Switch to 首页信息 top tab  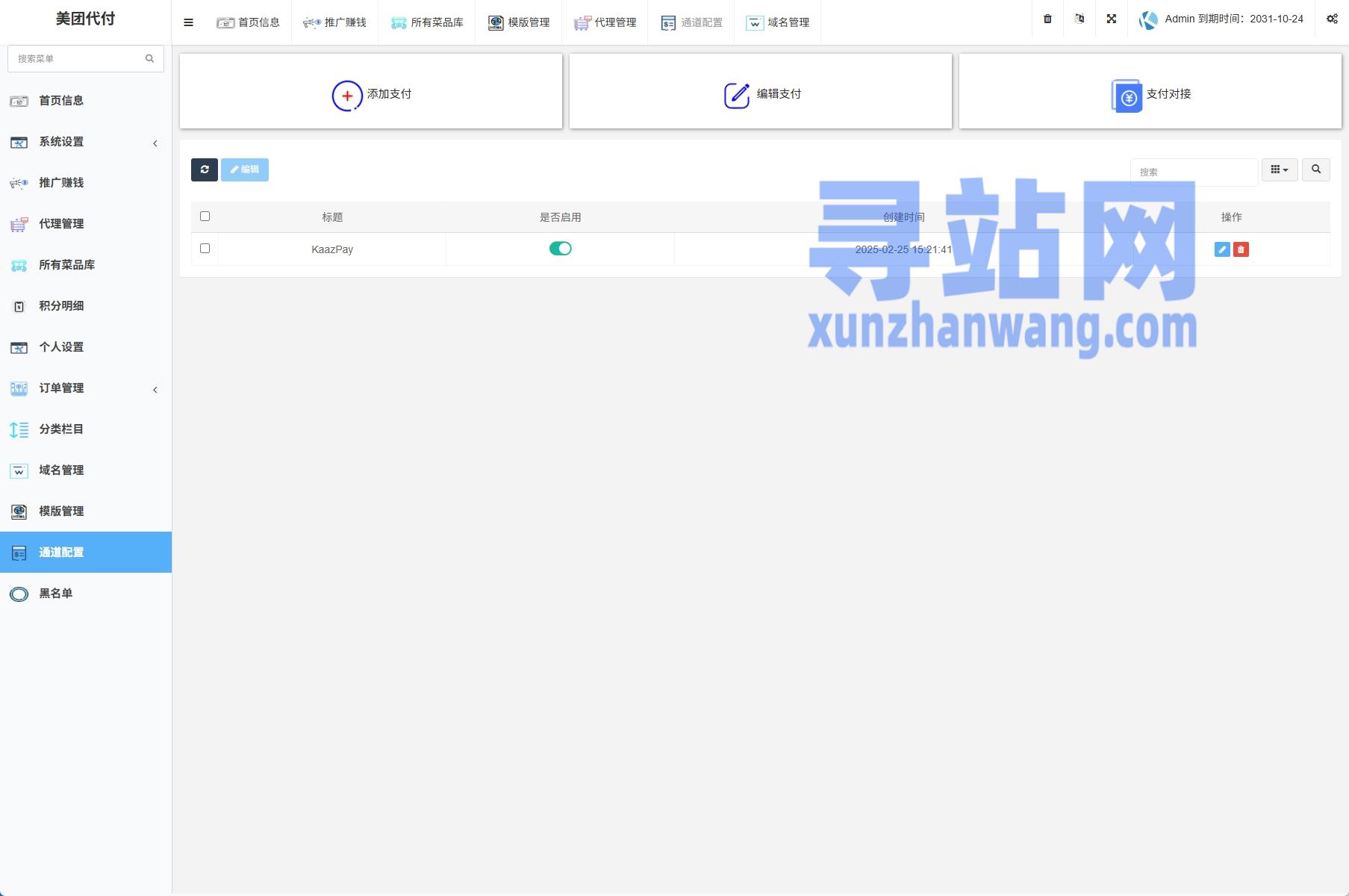point(248,22)
